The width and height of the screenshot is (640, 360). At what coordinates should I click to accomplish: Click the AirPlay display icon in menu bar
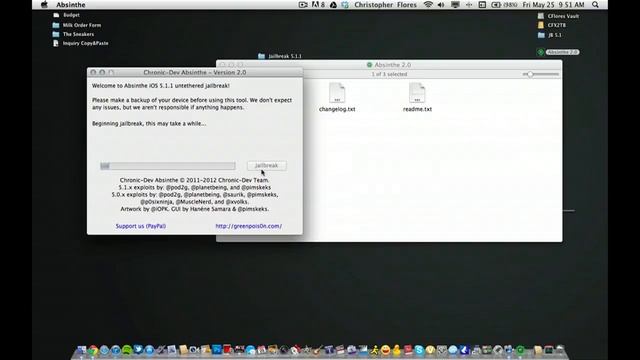[x=455, y=5]
